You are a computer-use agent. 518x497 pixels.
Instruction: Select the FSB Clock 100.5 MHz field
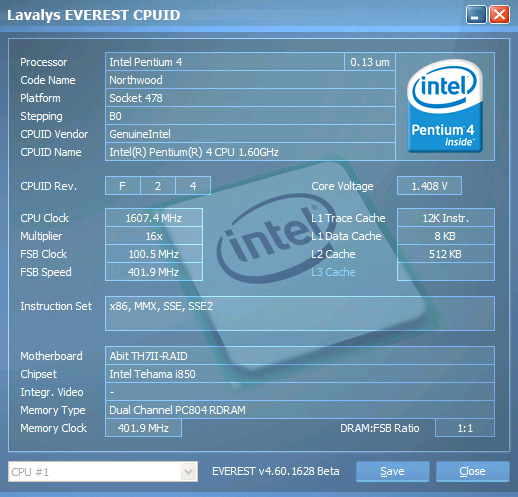[154, 254]
